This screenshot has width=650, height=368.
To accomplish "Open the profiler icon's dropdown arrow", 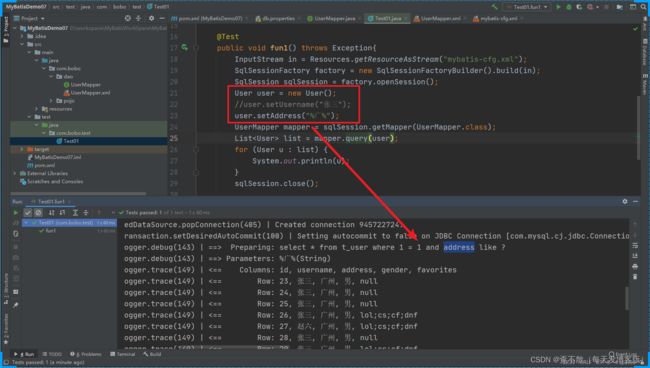I will point(597,7).
